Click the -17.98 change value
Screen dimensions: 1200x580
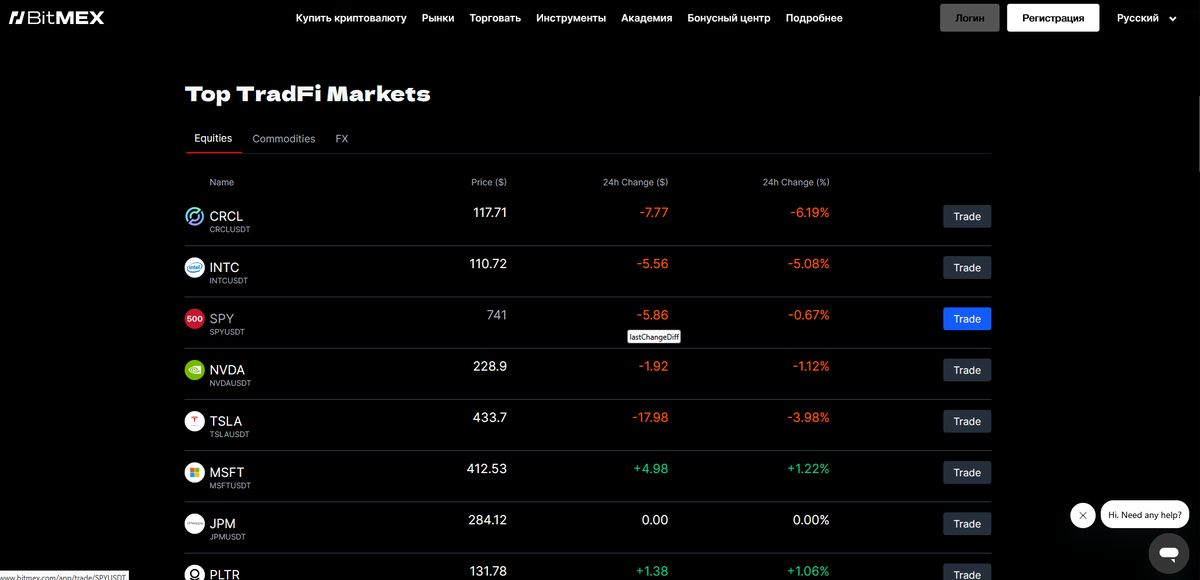point(650,417)
